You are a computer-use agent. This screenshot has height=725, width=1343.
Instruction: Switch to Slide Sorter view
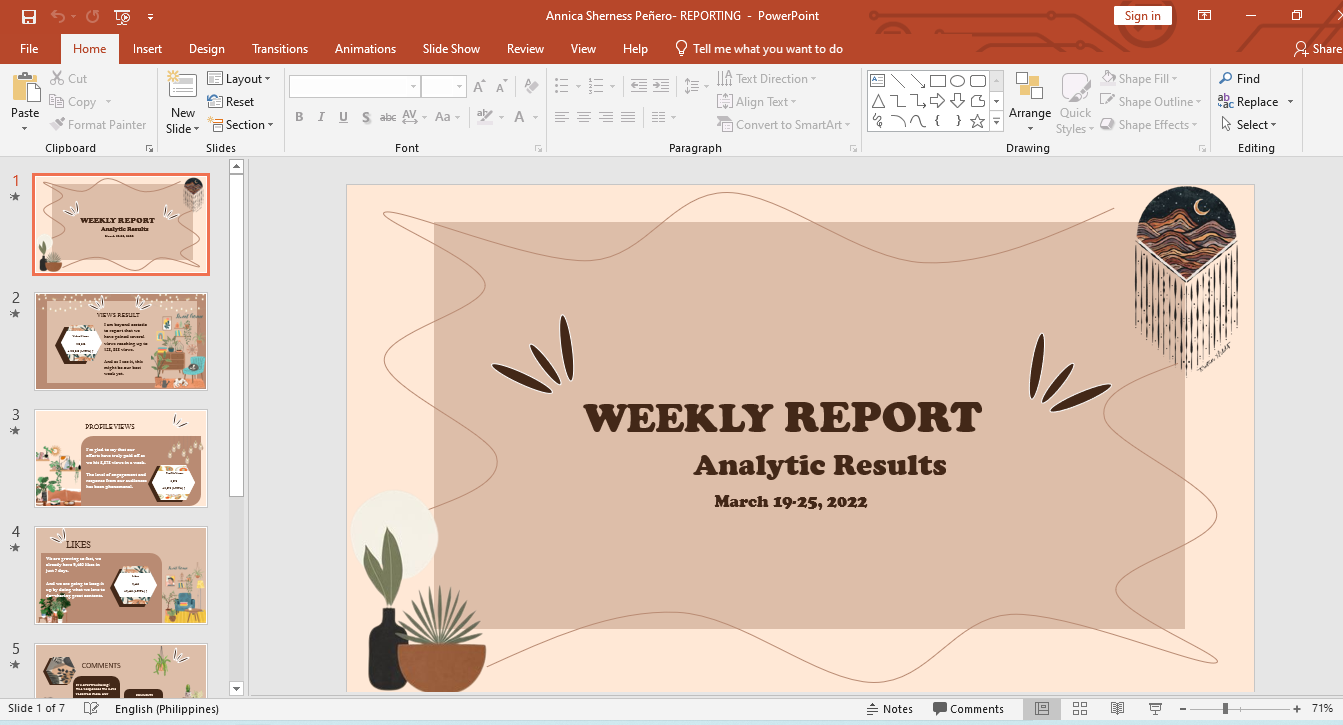1080,708
